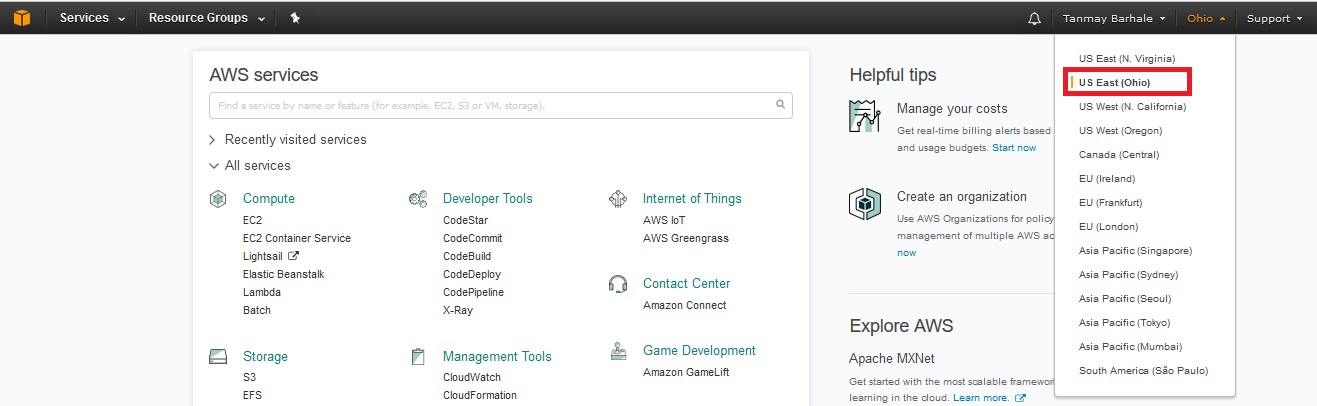Expand Recently visited services section
Screen dimensions: 1317x406
(288, 140)
